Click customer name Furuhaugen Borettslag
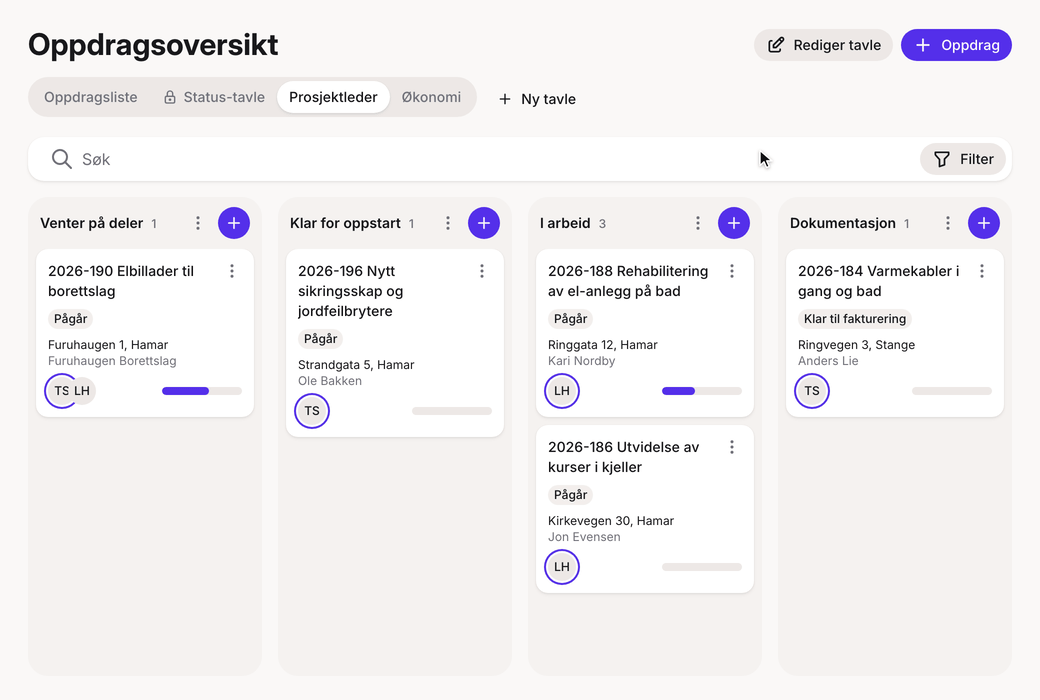The width and height of the screenshot is (1040, 700). (x=112, y=361)
